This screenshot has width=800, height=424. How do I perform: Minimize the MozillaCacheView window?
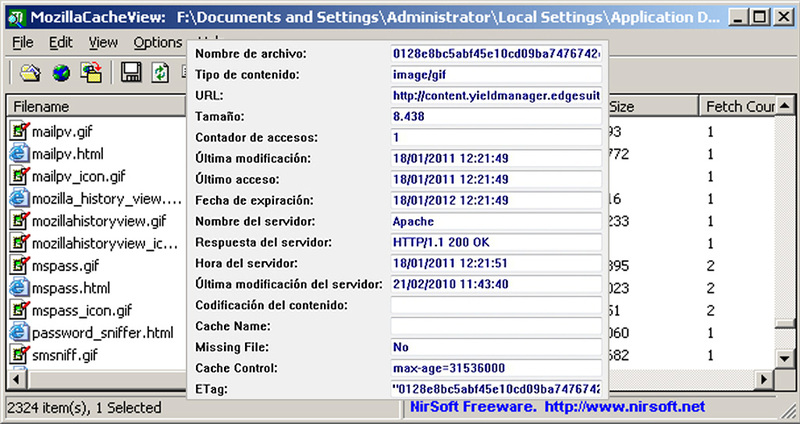[x=739, y=18]
